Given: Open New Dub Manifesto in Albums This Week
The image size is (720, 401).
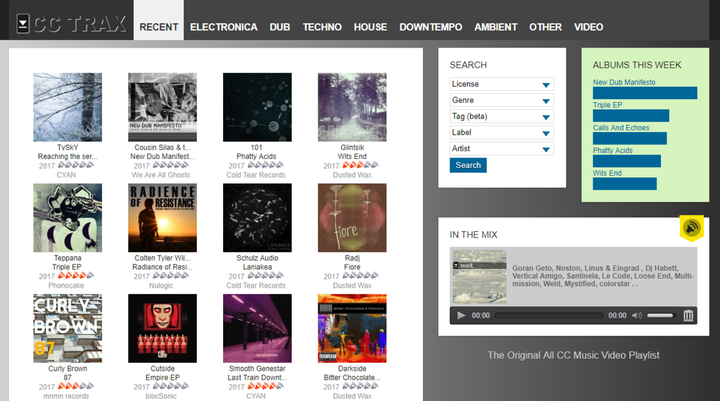Looking at the screenshot, I should pyautogui.click(x=624, y=82).
